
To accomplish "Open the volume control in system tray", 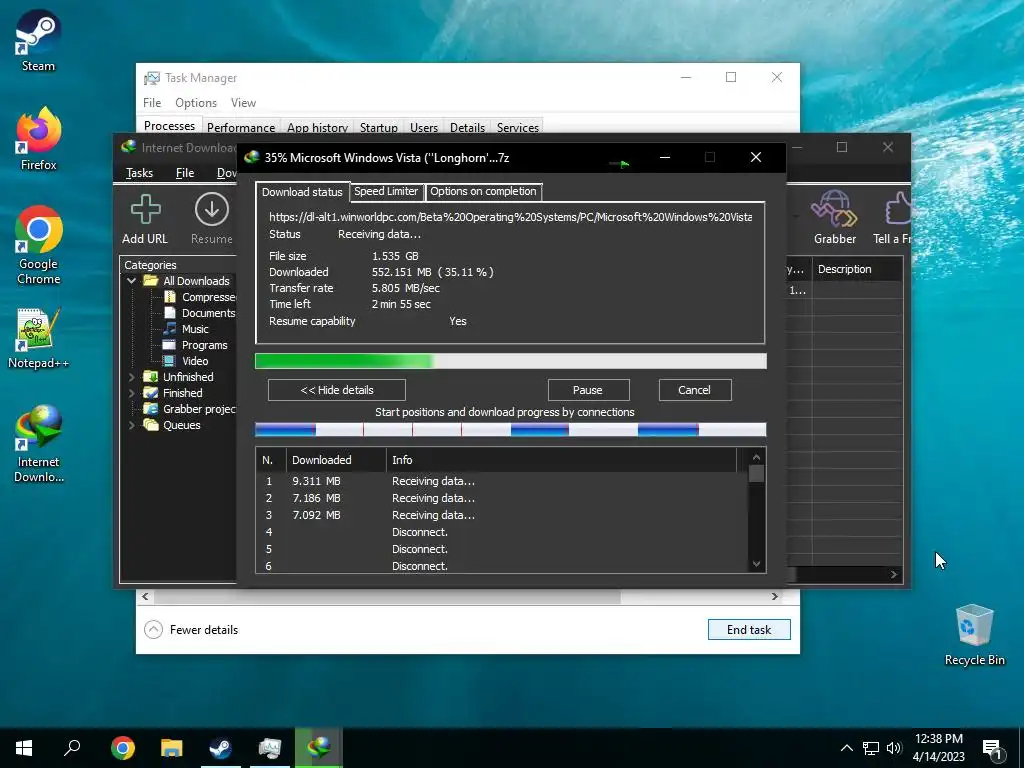I will [894, 748].
